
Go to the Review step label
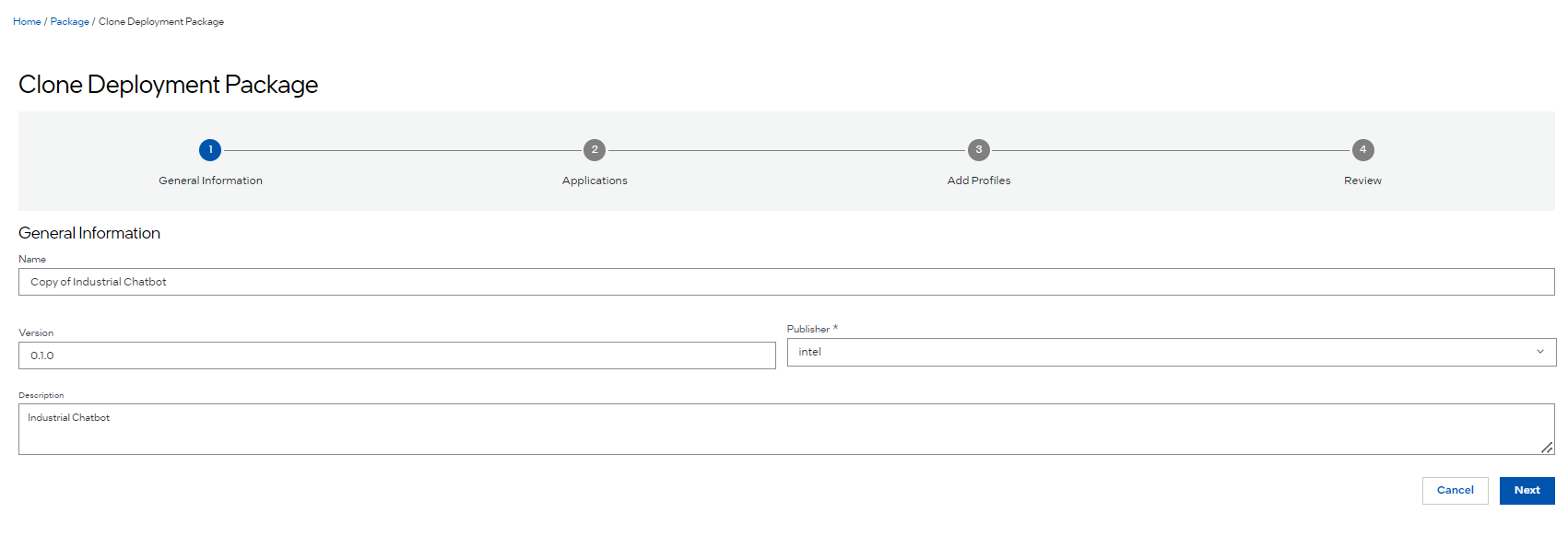pos(1362,181)
